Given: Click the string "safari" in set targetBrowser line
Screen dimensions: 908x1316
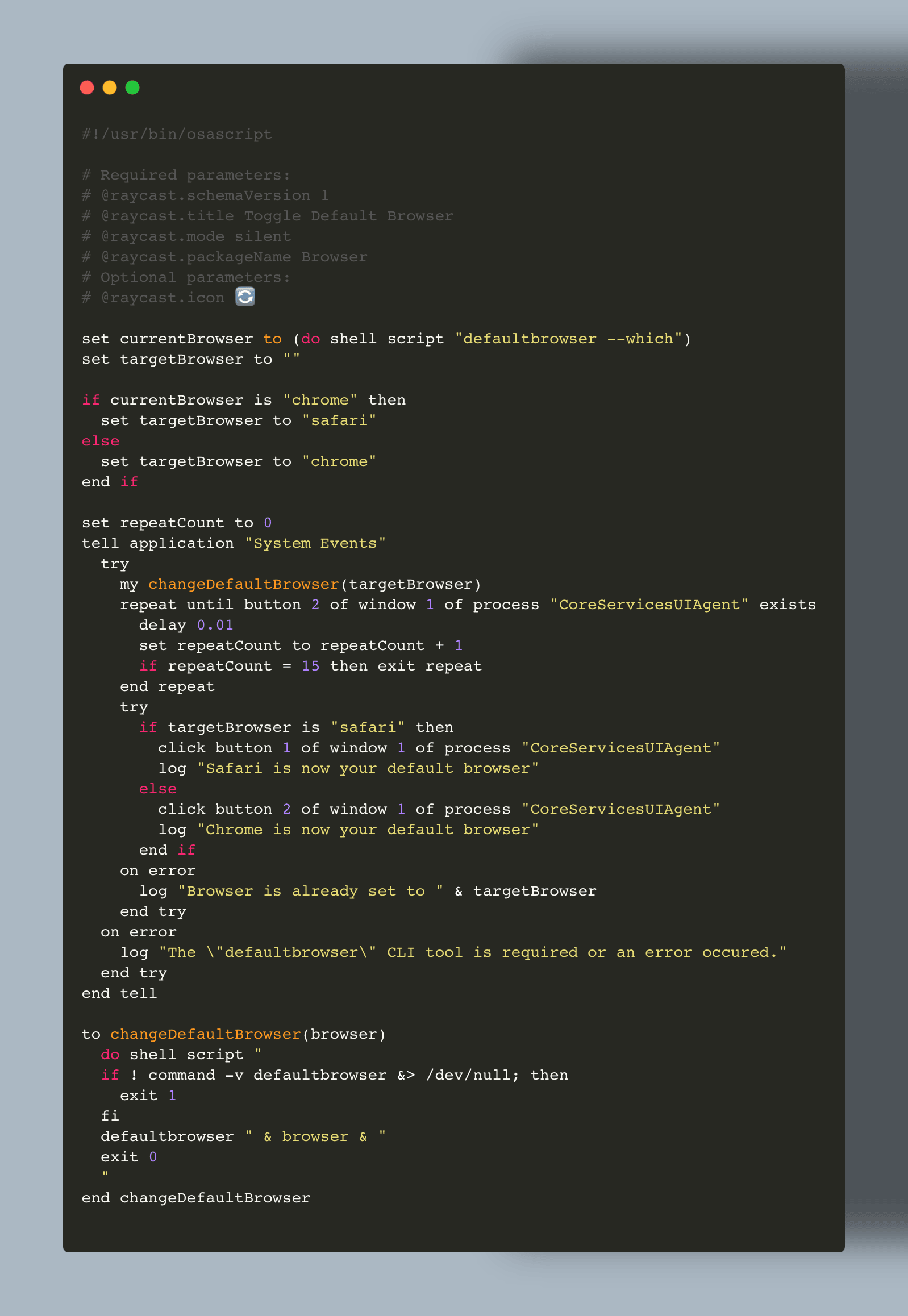Looking at the screenshot, I should click(x=339, y=421).
